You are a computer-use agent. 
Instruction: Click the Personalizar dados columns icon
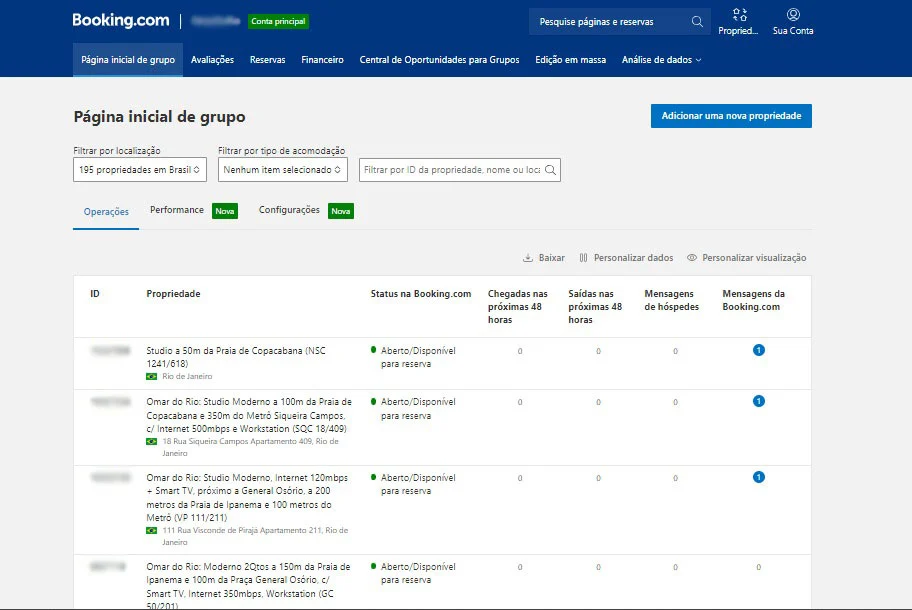[583, 258]
